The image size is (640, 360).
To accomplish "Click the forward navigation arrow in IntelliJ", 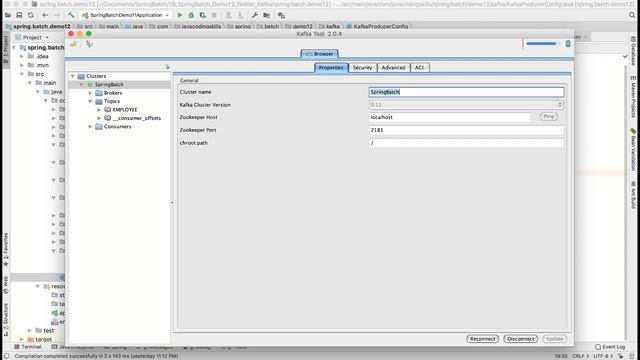I will click(x=57, y=15).
